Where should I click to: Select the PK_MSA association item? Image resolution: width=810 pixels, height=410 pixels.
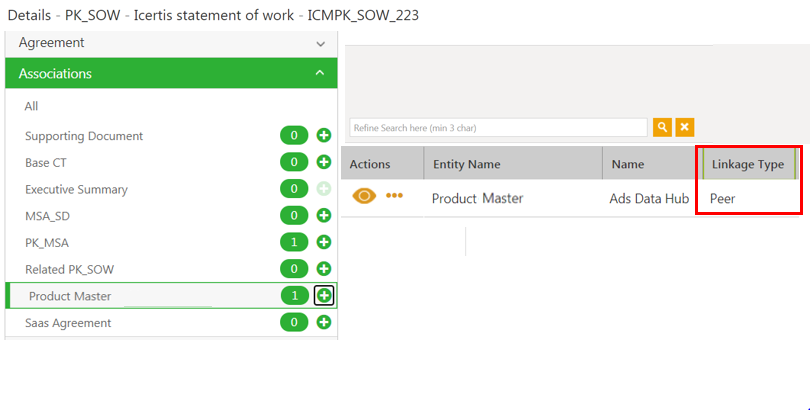point(46,242)
